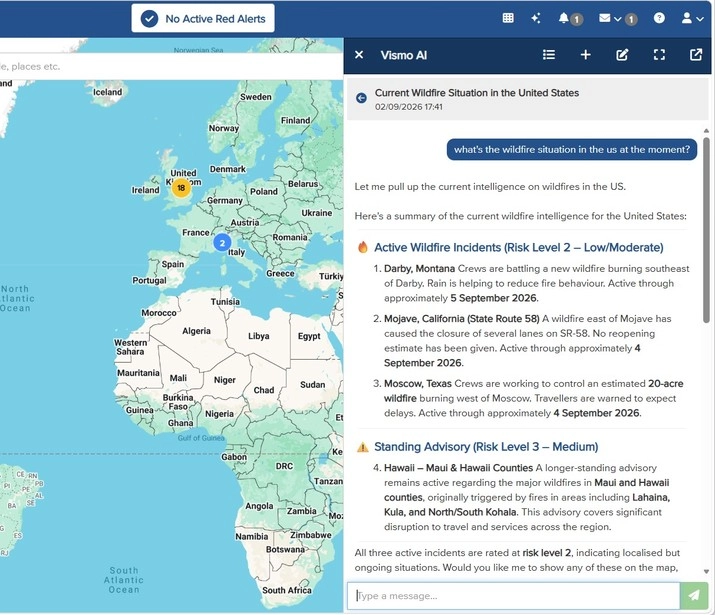Click the Mojave, California incident text
The width and height of the screenshot is (715, 615).
point(528,341)
